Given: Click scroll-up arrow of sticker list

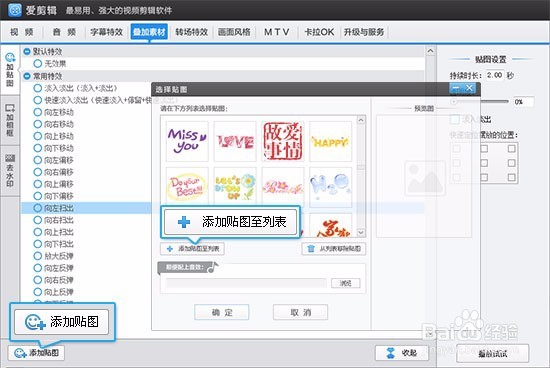Looking at the screenshot, I should coord(361,120).
